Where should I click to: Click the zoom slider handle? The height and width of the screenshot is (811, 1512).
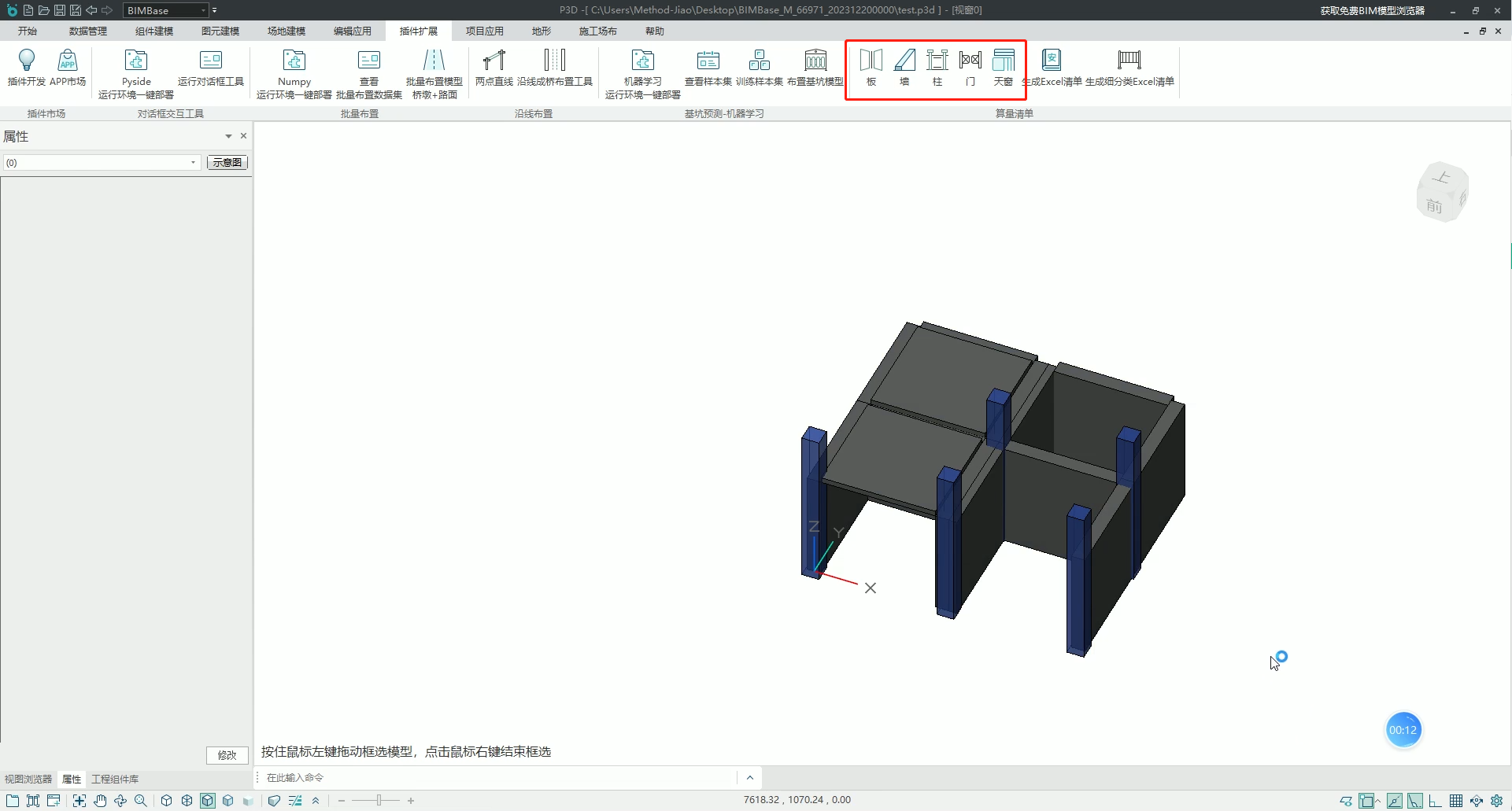379,801
